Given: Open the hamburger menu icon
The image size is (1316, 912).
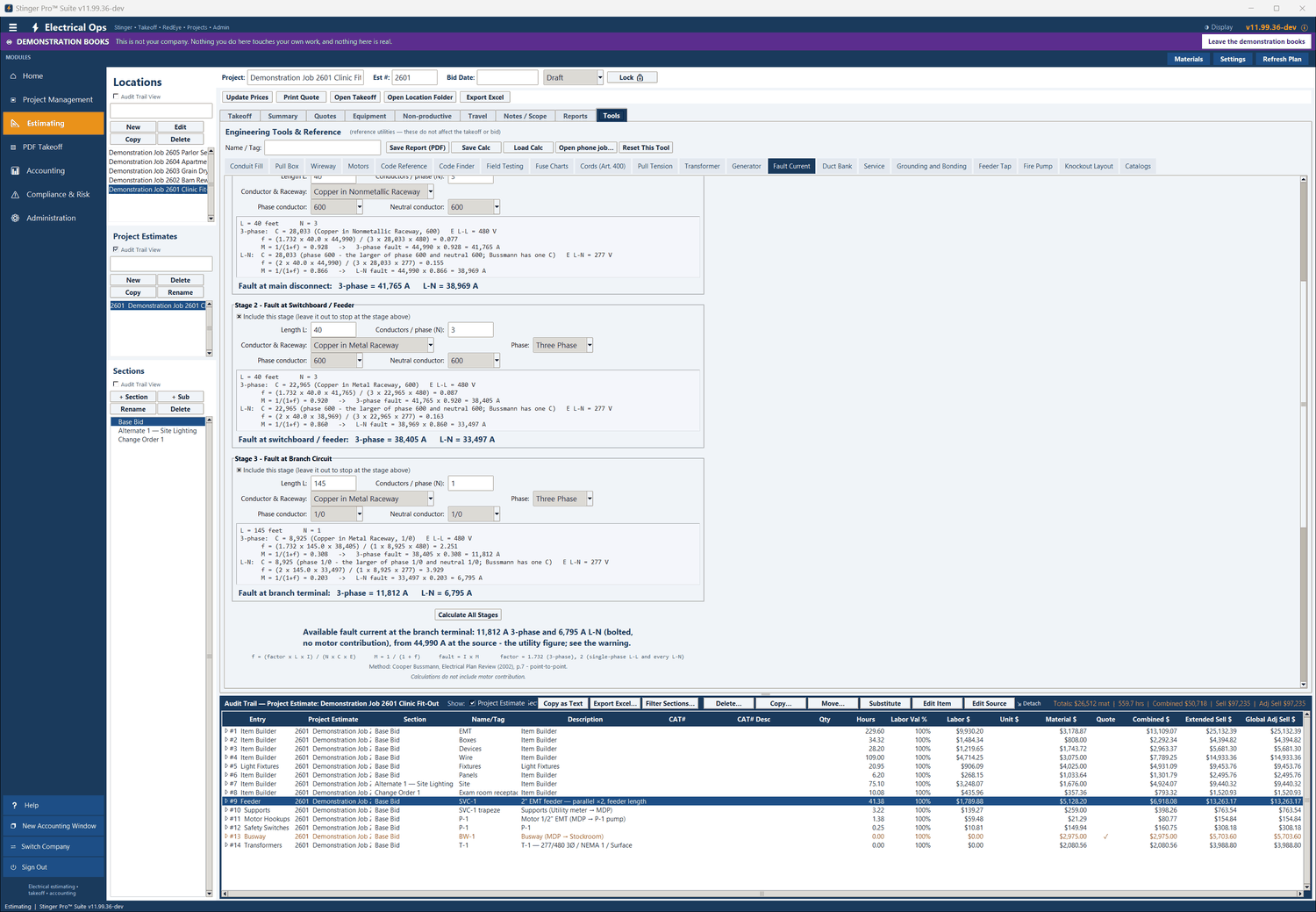Looking at the screenshot, I should click(x=12, y=27).
